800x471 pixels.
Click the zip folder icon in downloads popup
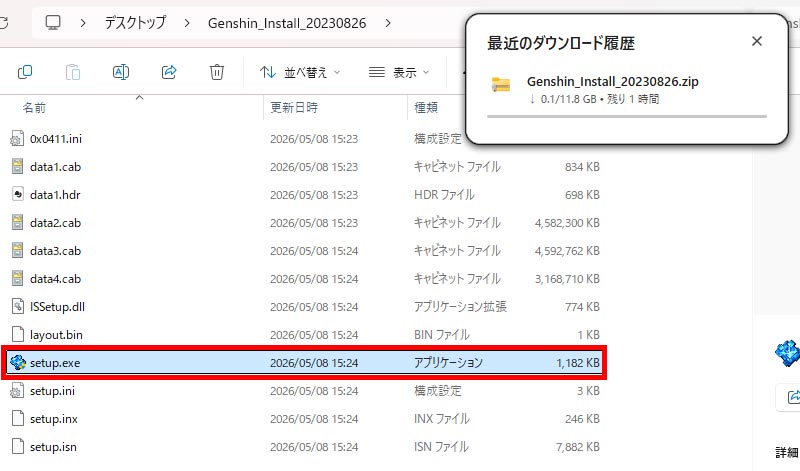501,84
